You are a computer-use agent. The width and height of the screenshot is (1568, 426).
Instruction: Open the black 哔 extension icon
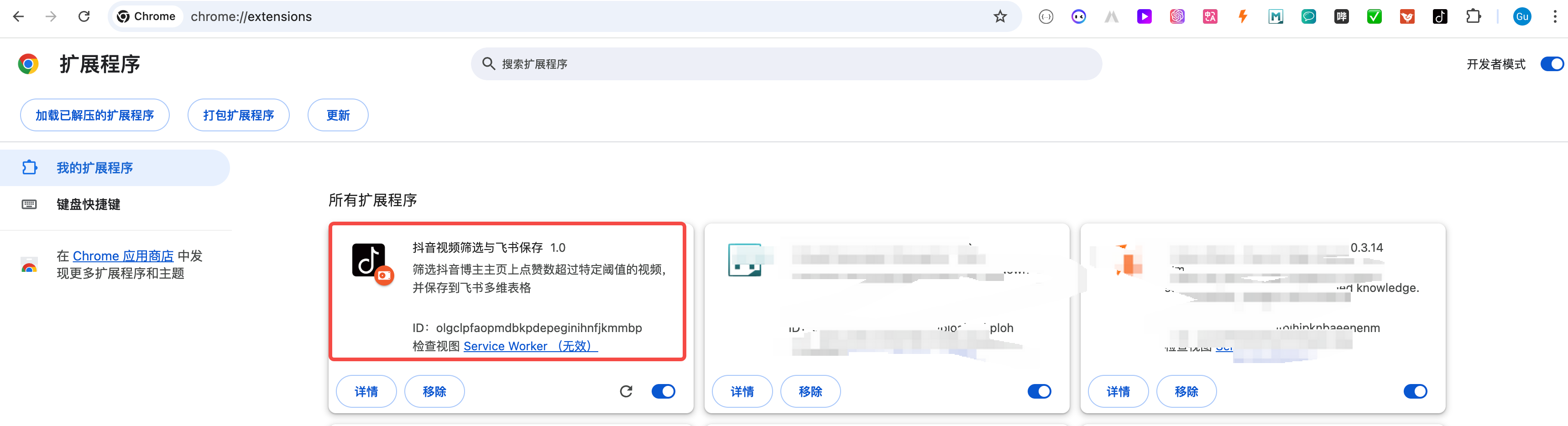pyautogui.click(x=1342, y=16)
